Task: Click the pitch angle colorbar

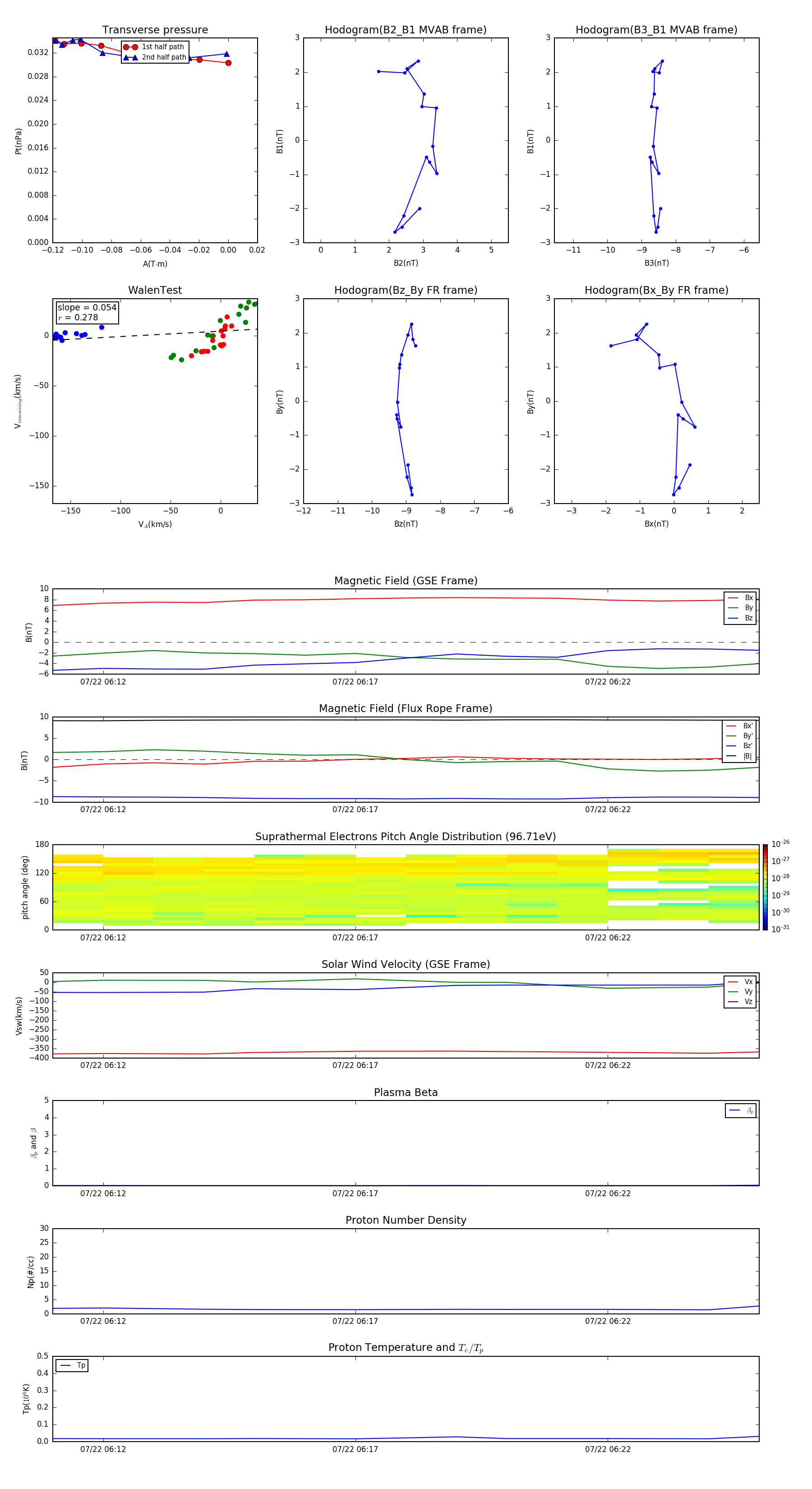Action: [x=765, y=887]
